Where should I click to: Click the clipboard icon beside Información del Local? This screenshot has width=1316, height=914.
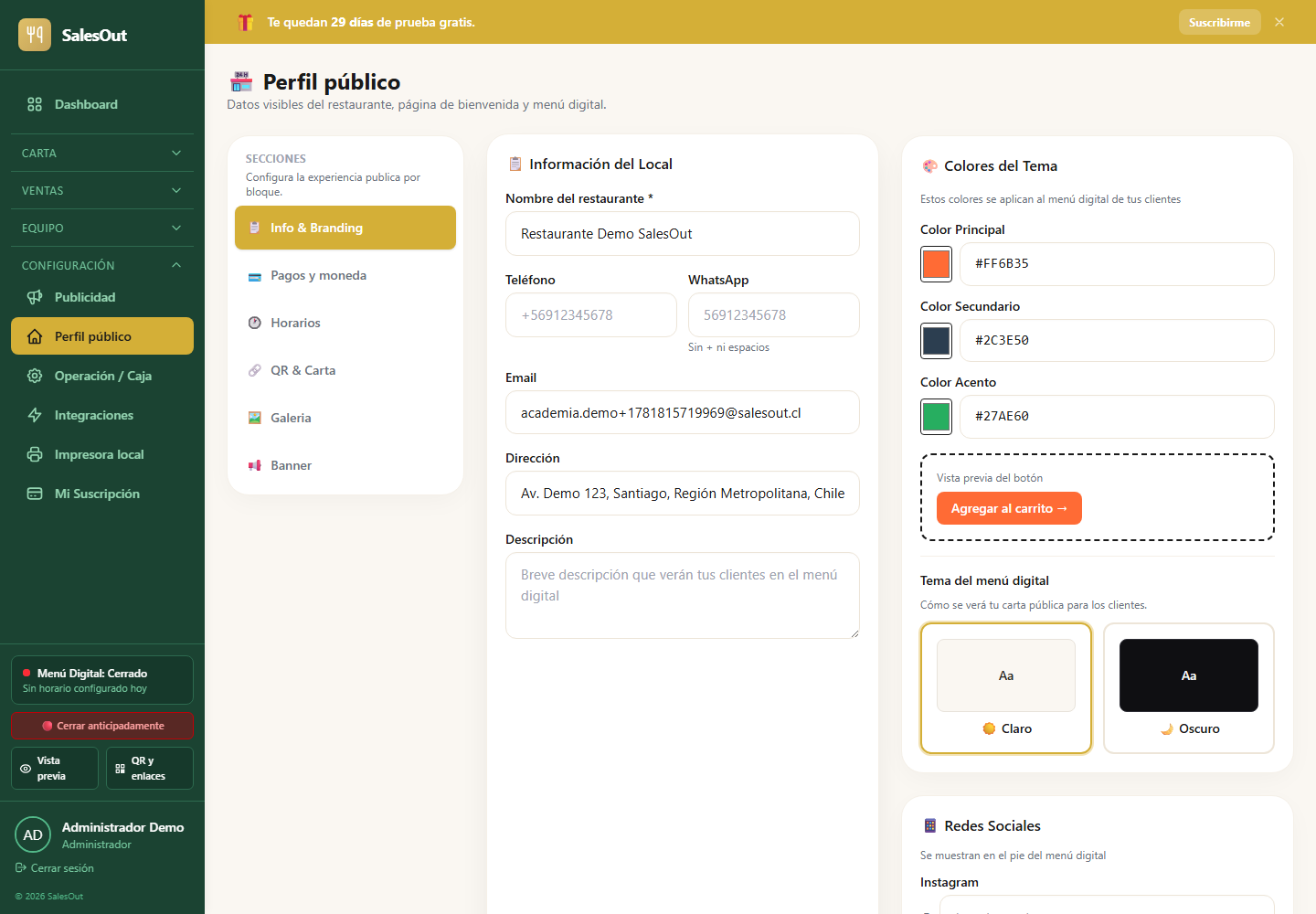515,165
